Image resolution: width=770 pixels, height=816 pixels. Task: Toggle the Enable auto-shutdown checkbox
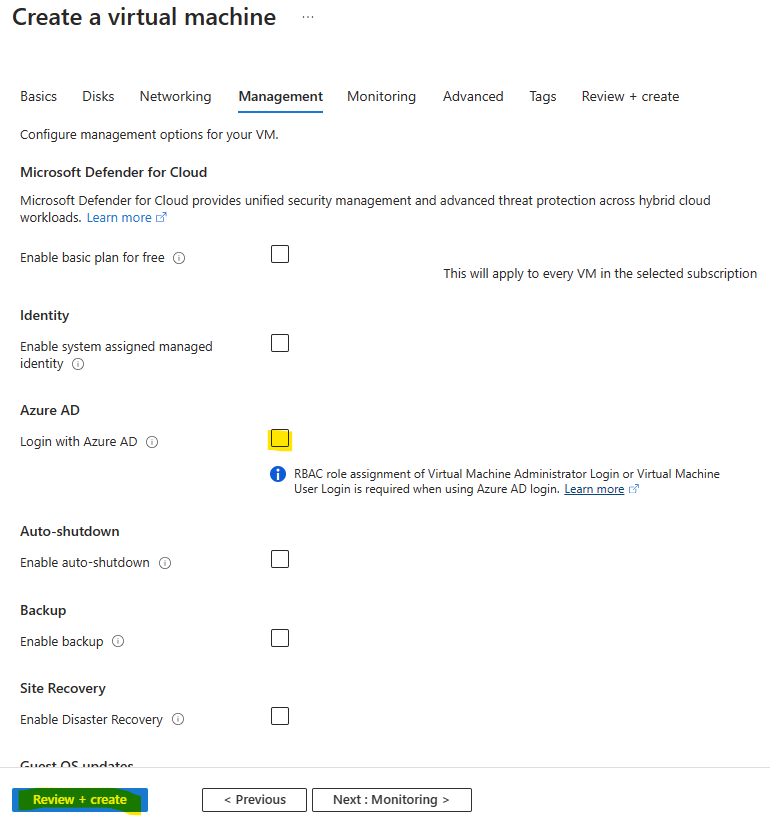coord(280,559)
